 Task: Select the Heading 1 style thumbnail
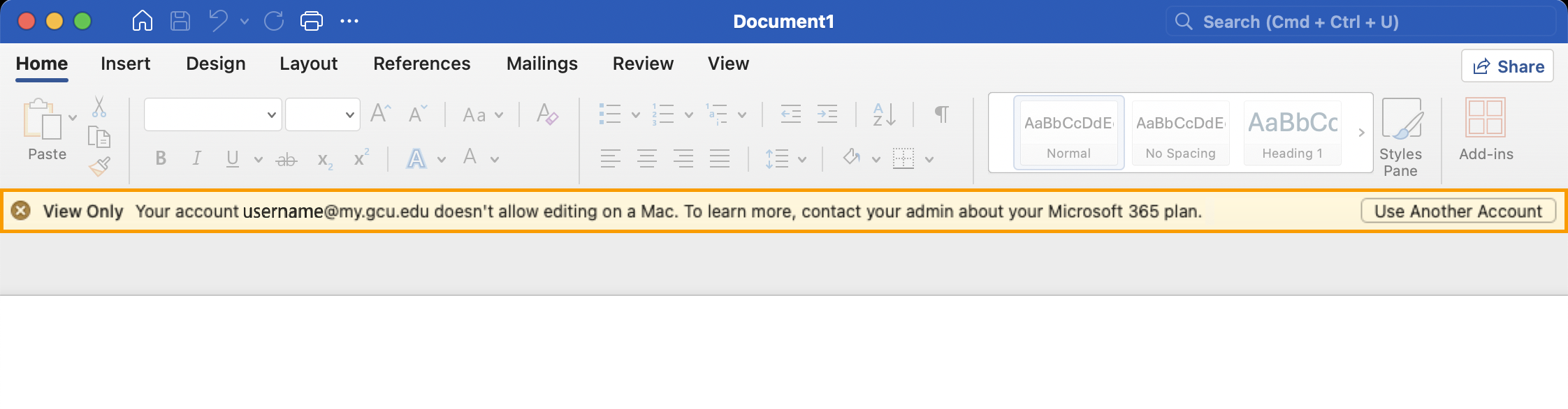pyautogui.click(x=1293, y=133)
